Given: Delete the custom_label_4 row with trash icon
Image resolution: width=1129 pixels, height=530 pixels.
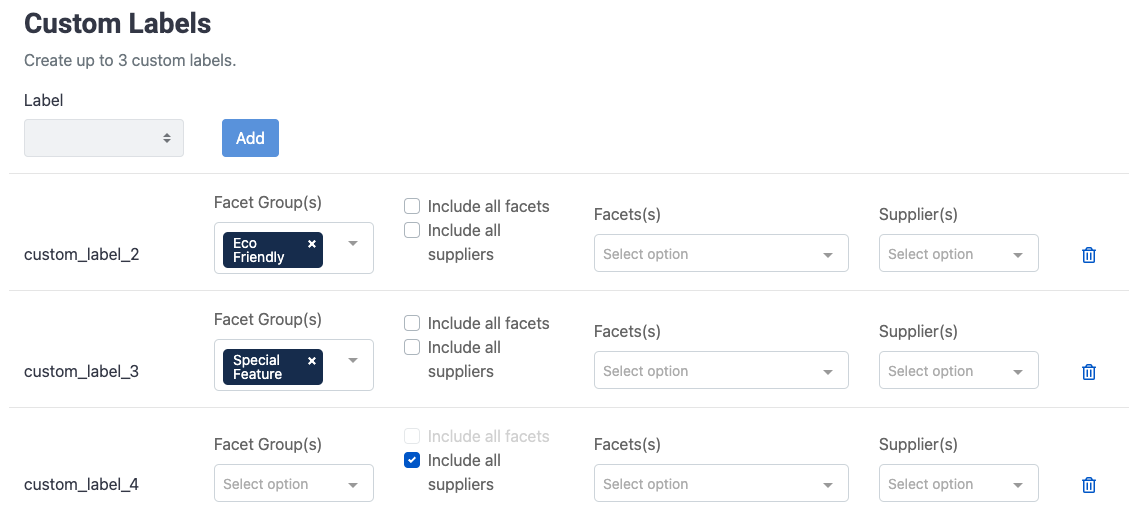Looking at the screenshot, I should [1089, 485].
